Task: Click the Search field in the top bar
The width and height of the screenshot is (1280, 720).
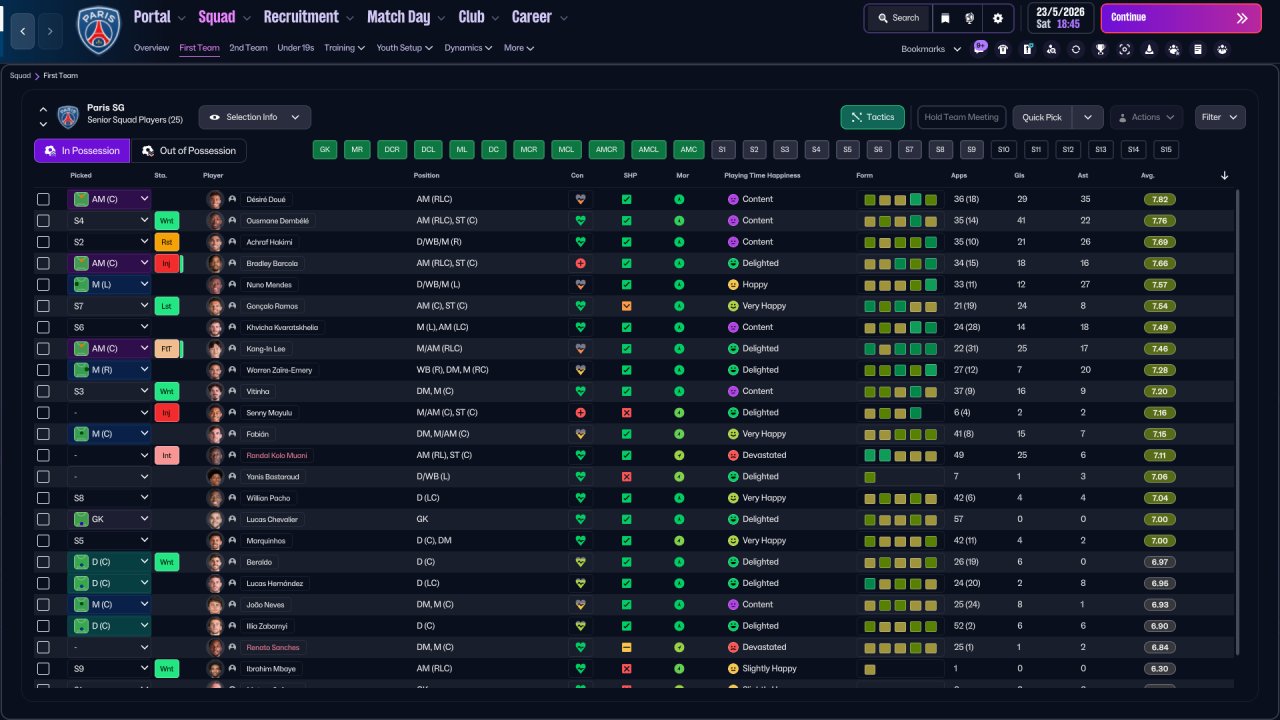Action: (x=897, y=18)
